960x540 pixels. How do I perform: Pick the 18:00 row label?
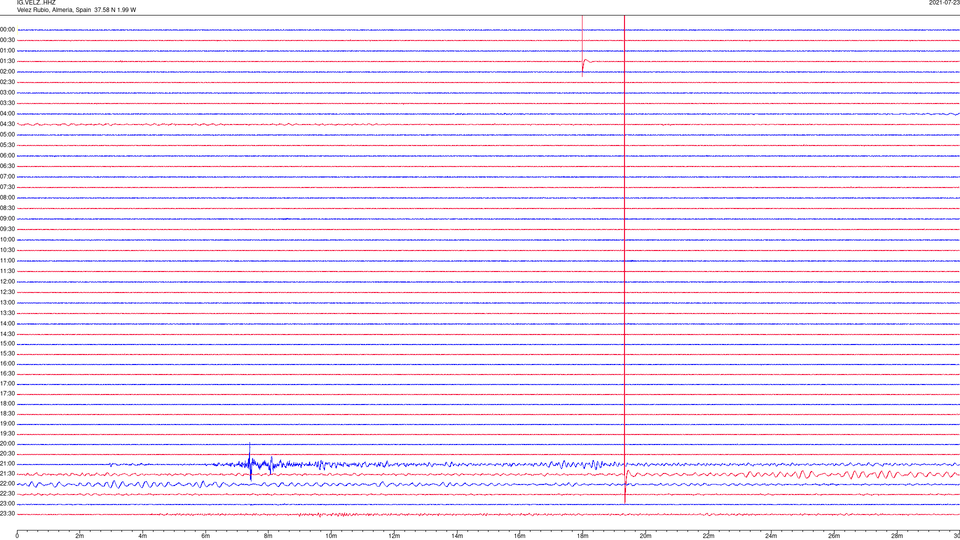click(7, 403)
